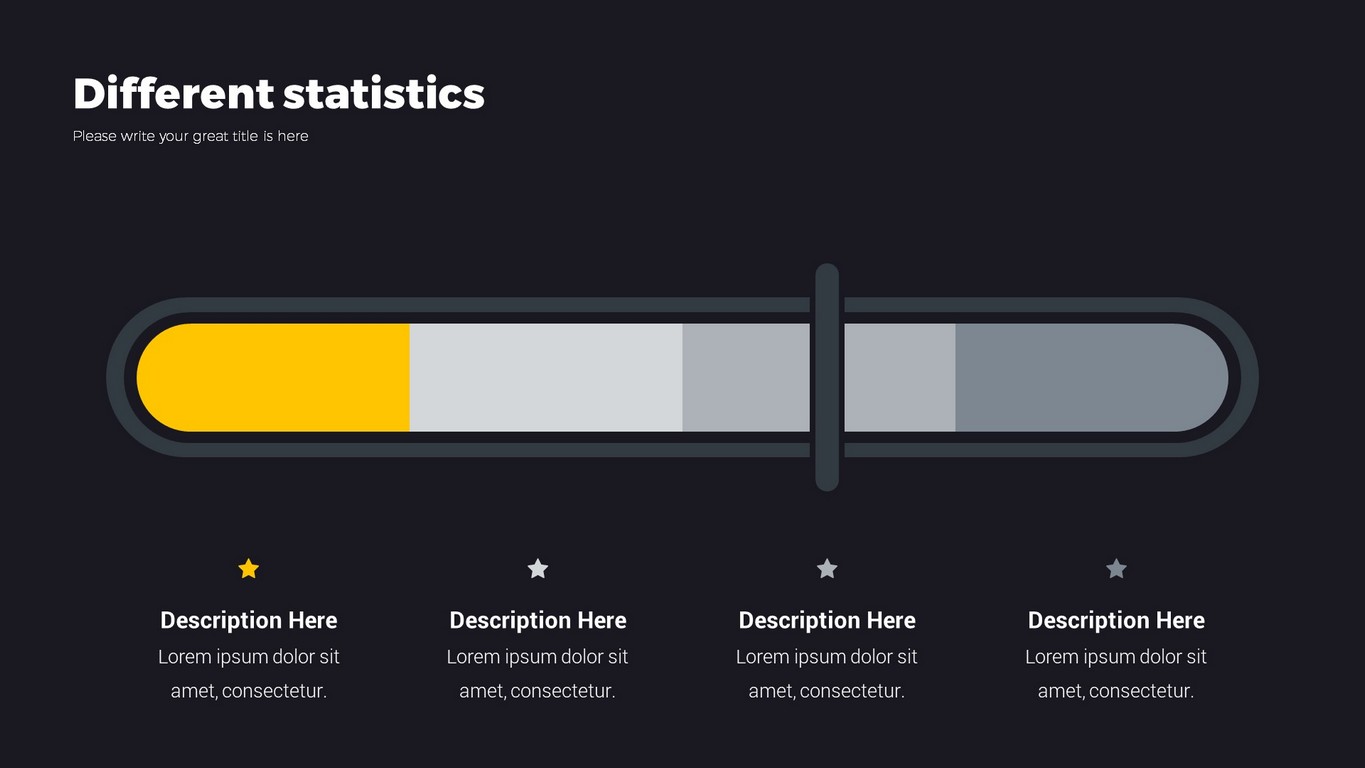Click the "Description Here" heading under the yellow star
The image size is (1365, 768).
point(249,620)
